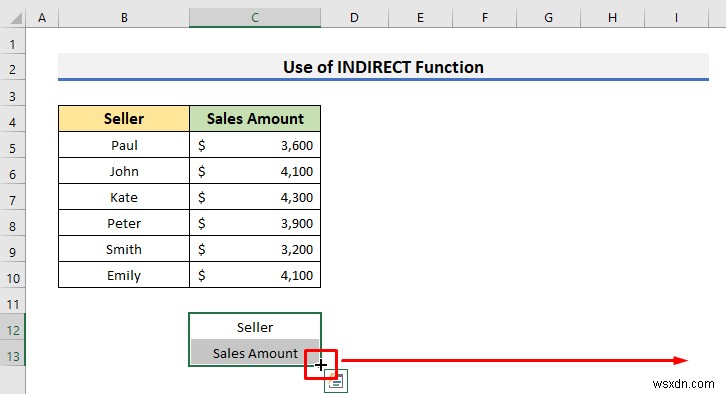Image resolution: width=726 pixels, height=394 pixels.
Task: Click the 'Sales Amount' table header cell
Action: (x=255, y=119)
